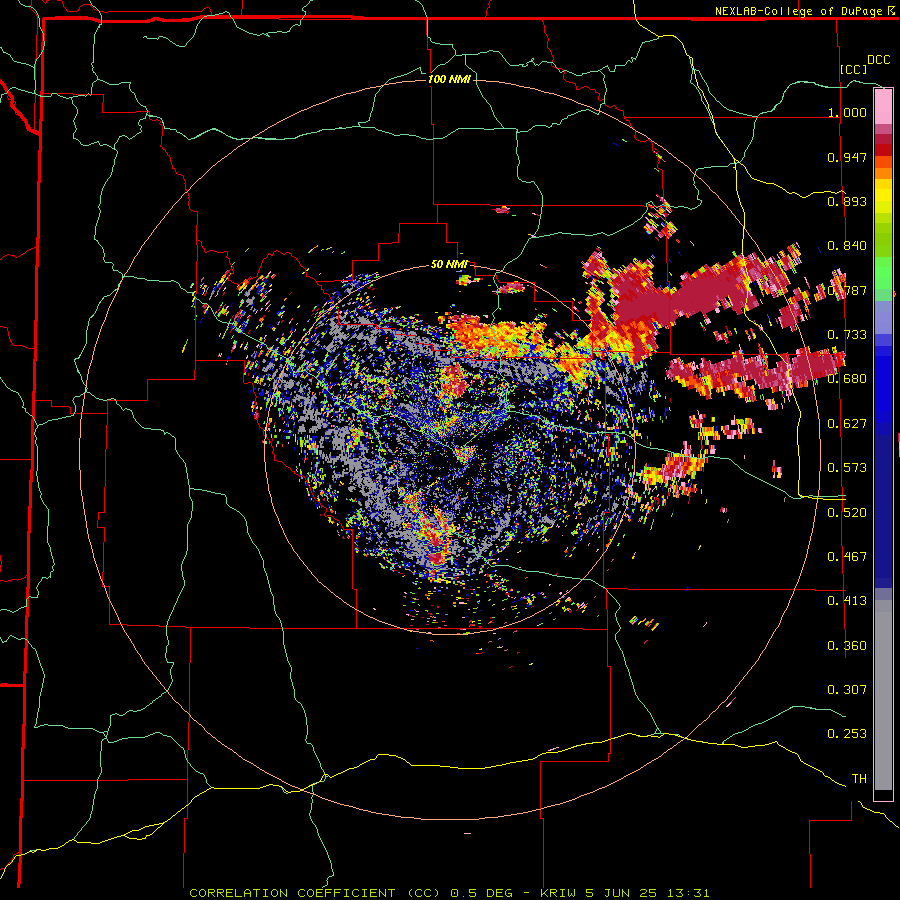The height and width of the screenshot is (900, 900).
Task: Click the 0.307 scale value
Action: [847, 690]
